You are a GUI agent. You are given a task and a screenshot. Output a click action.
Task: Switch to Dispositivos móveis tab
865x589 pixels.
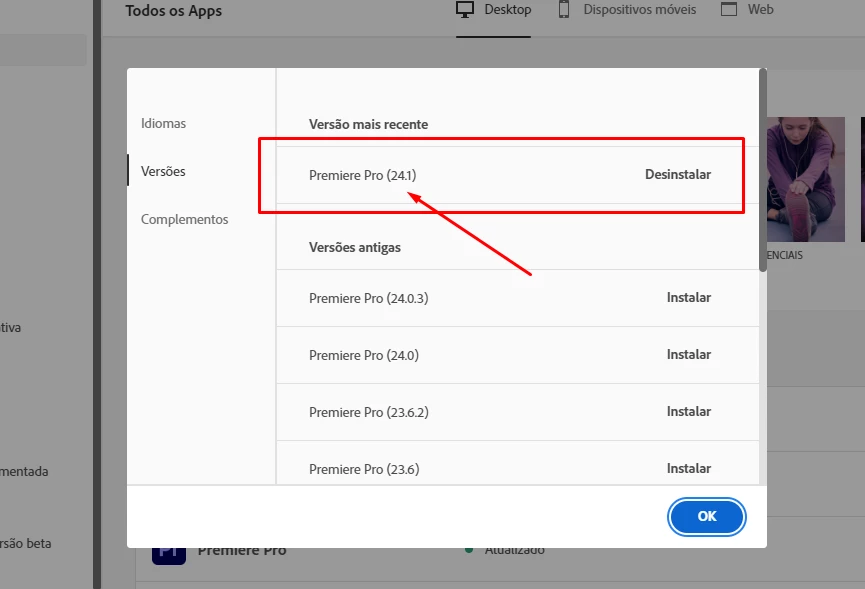627,10
